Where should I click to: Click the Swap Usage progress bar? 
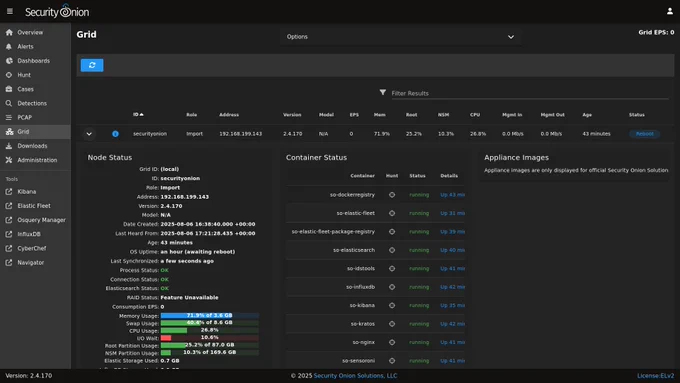point(210,323)
